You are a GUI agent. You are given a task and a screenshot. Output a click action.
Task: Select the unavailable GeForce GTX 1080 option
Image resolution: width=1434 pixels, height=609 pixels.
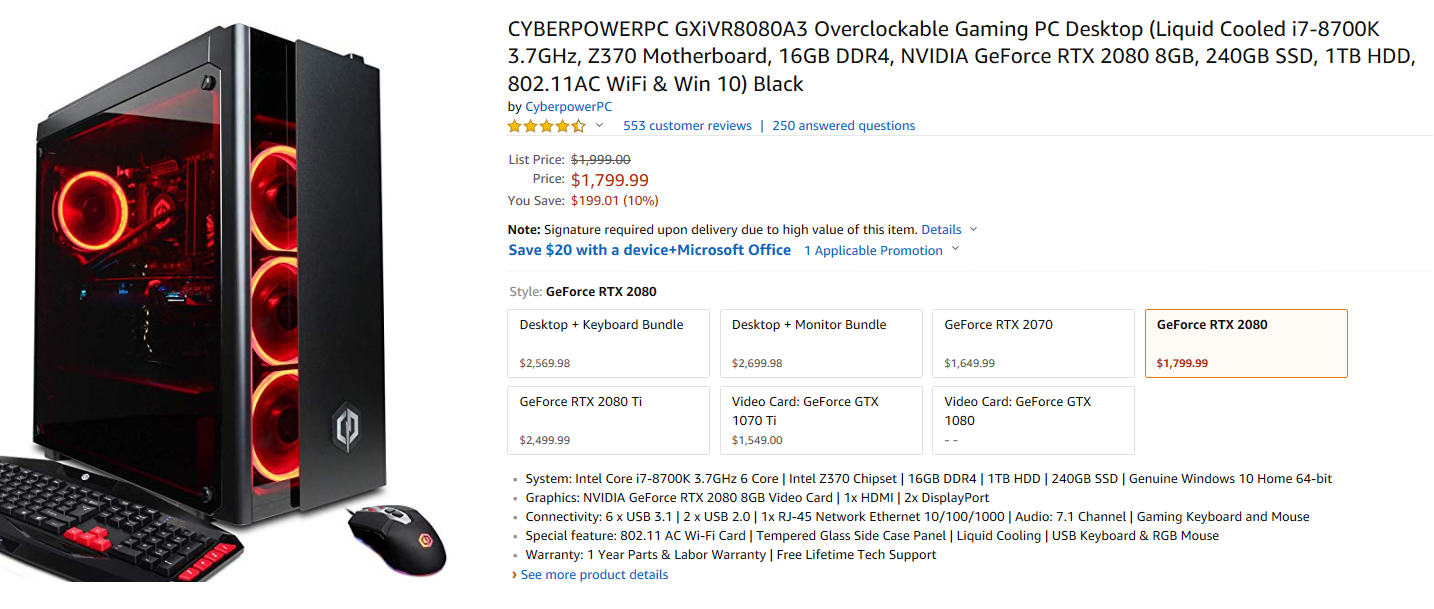tap(1033, 420)
